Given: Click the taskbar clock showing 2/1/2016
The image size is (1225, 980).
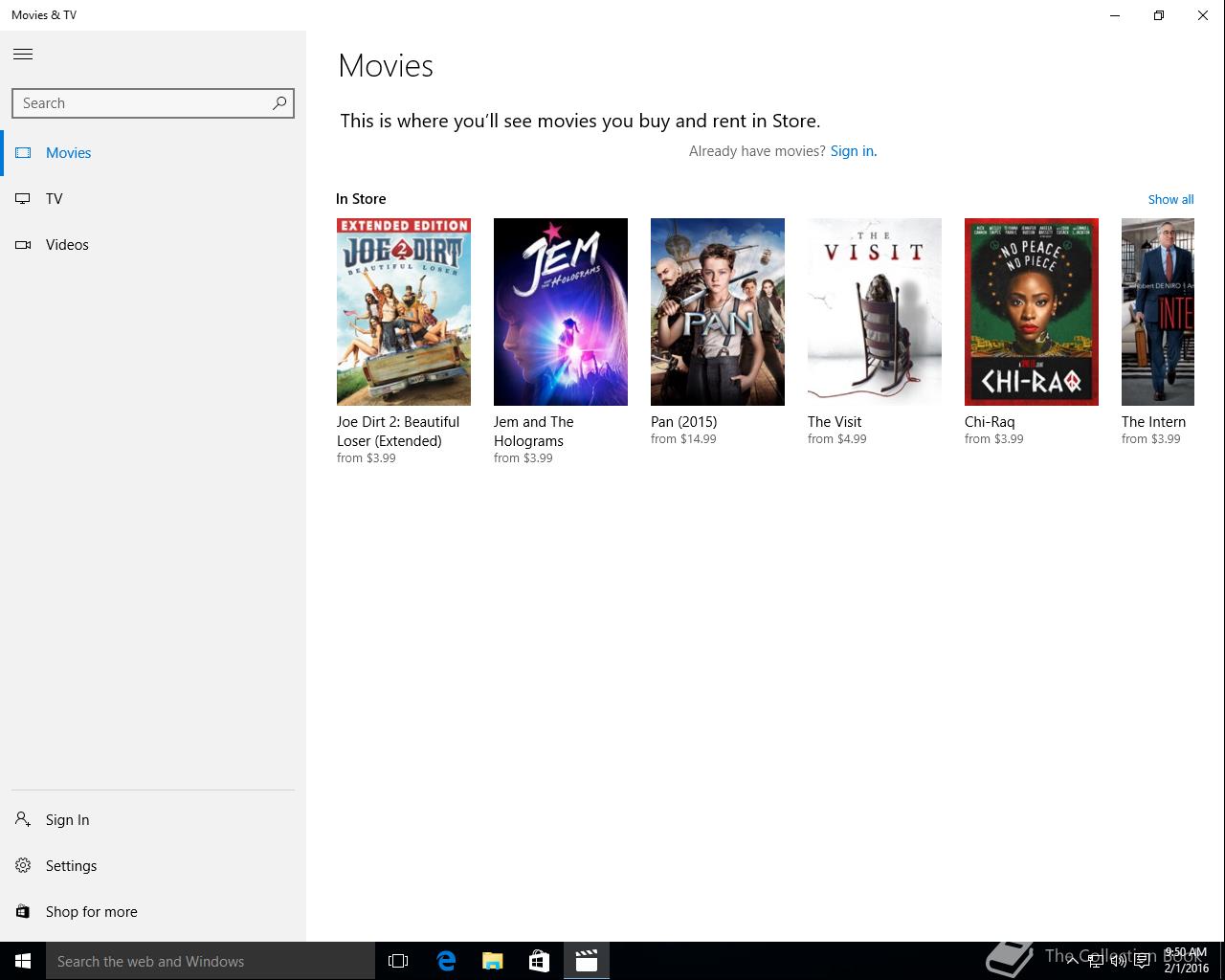Looking at the screenshot, I should click(1187, 961).
